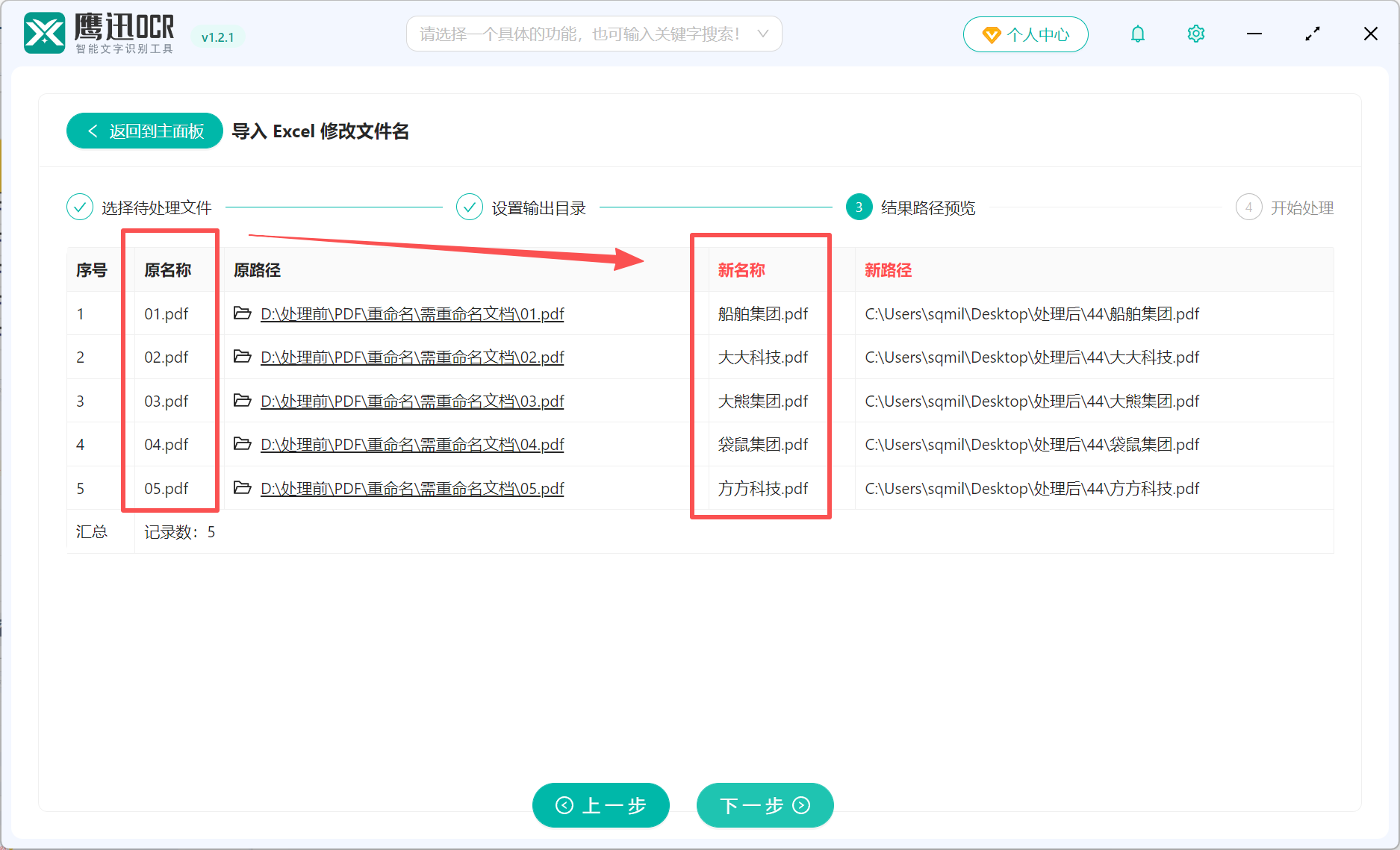Open folder icon for 01.pdf row
The height and width of the screenshot is (850, 1400).
pos(242,313)
